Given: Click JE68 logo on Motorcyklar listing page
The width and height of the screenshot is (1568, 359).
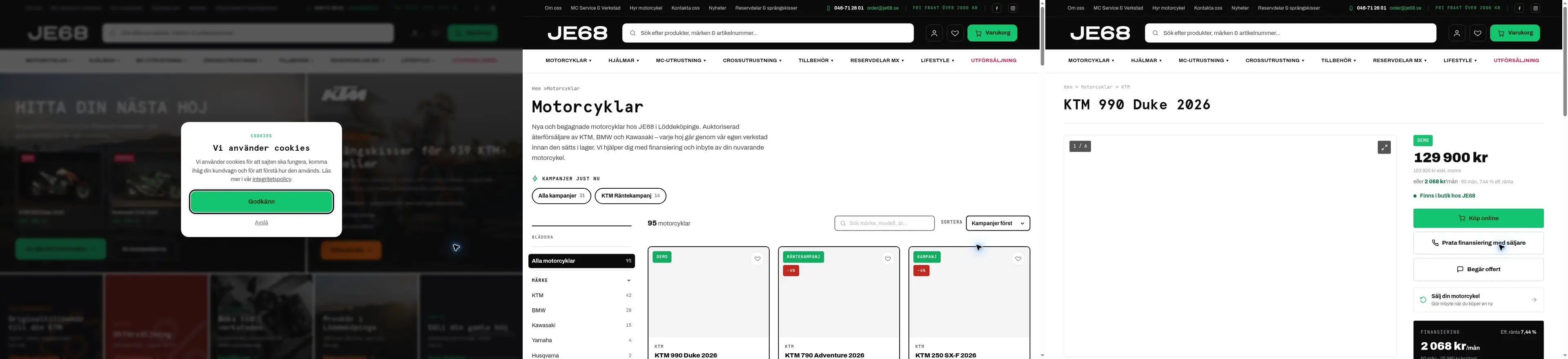Looking at the screenshot, I should (578, 33).
